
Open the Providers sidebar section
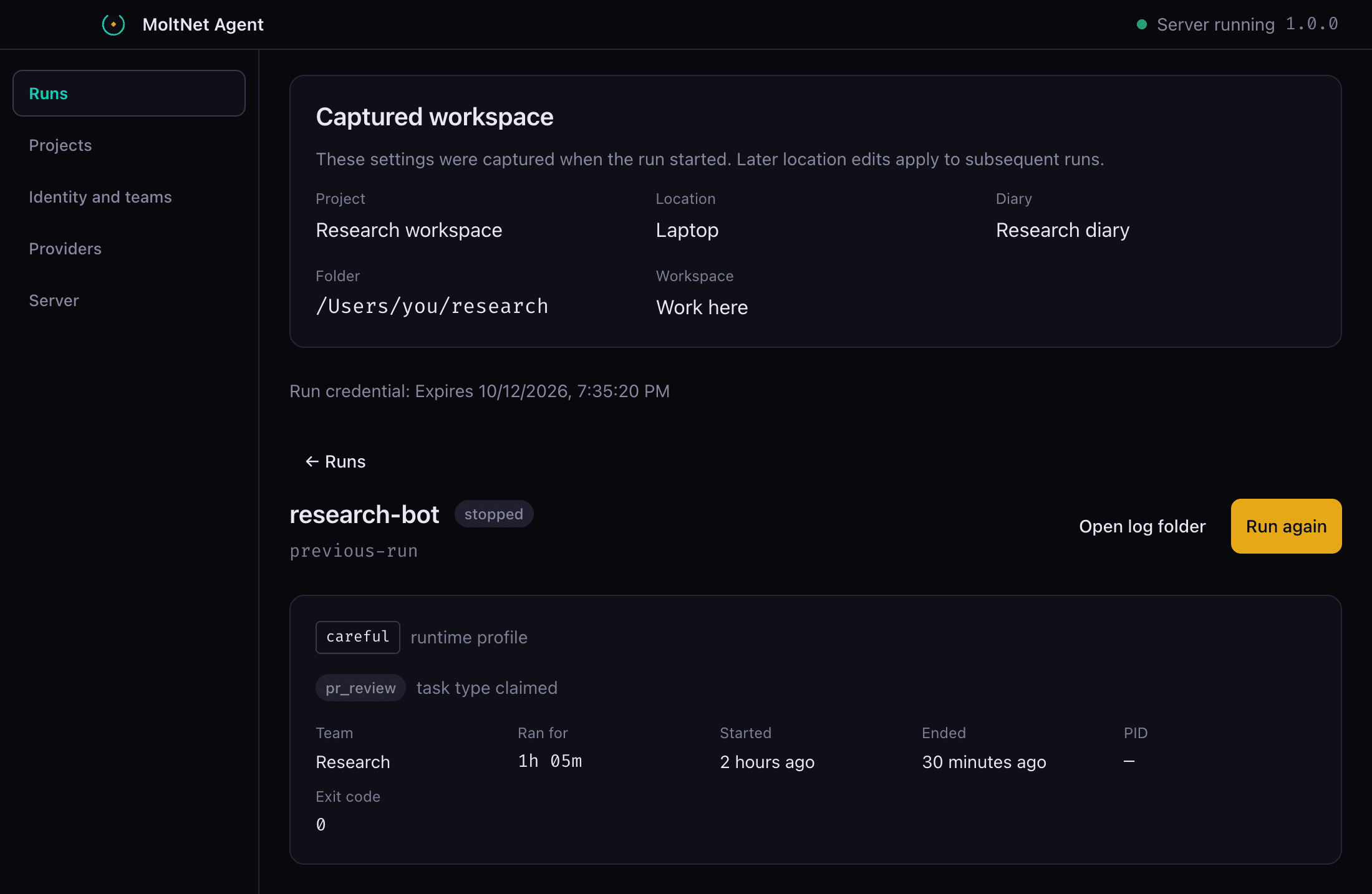129,249
